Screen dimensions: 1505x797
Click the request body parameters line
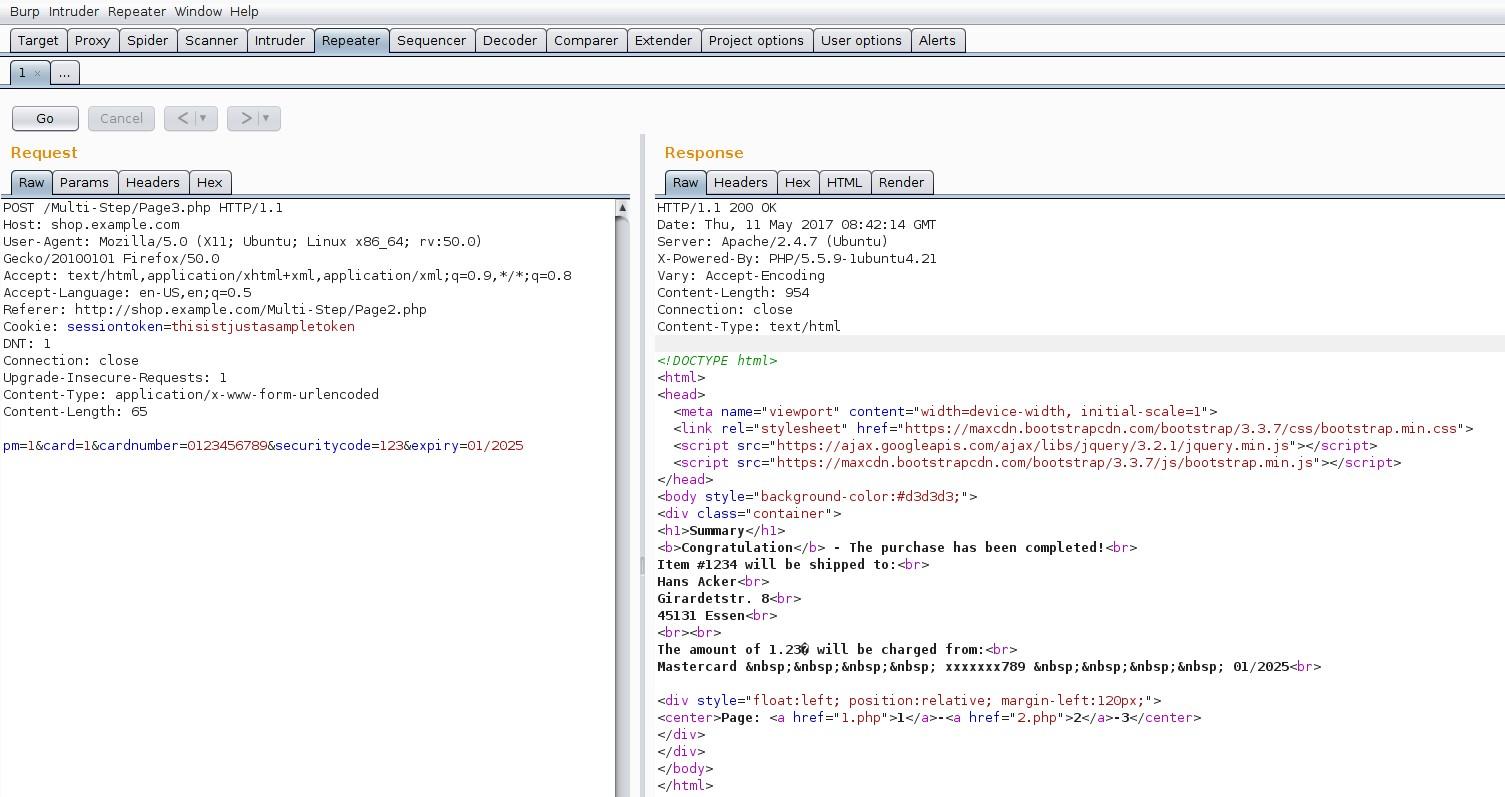pos(263,446)
